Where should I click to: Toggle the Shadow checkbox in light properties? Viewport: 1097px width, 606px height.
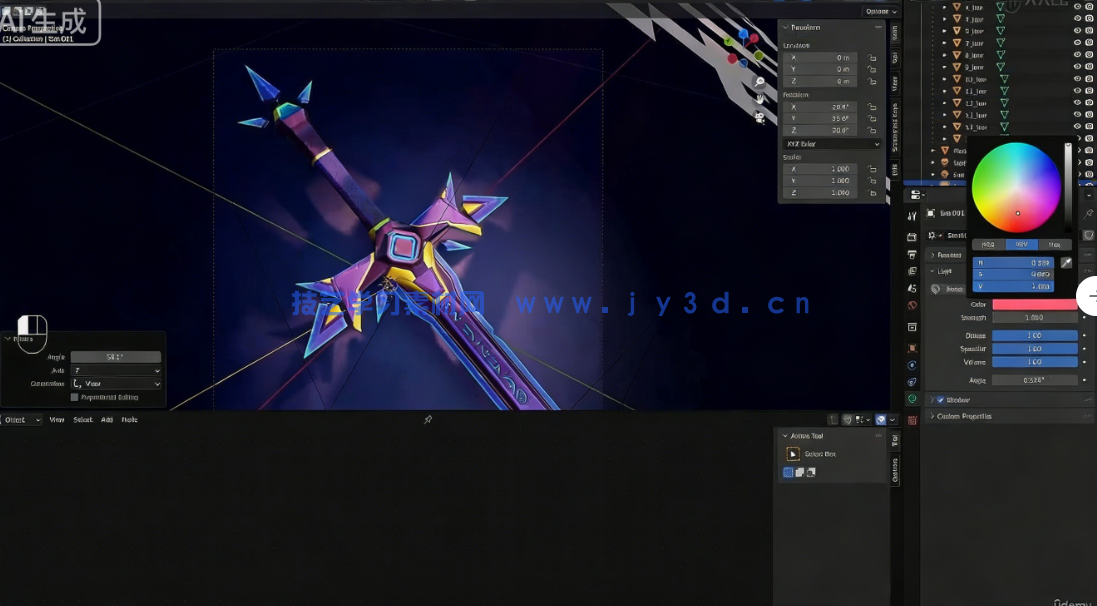(941, 400)
